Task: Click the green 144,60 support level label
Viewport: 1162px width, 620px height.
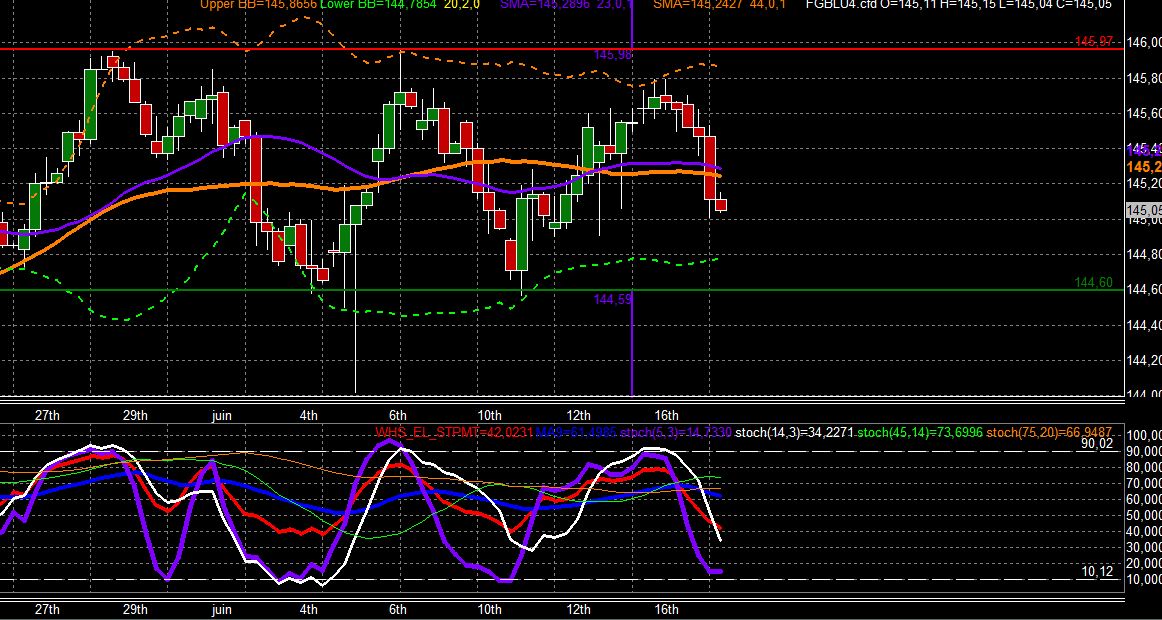Action: [x=1093, y=282]
